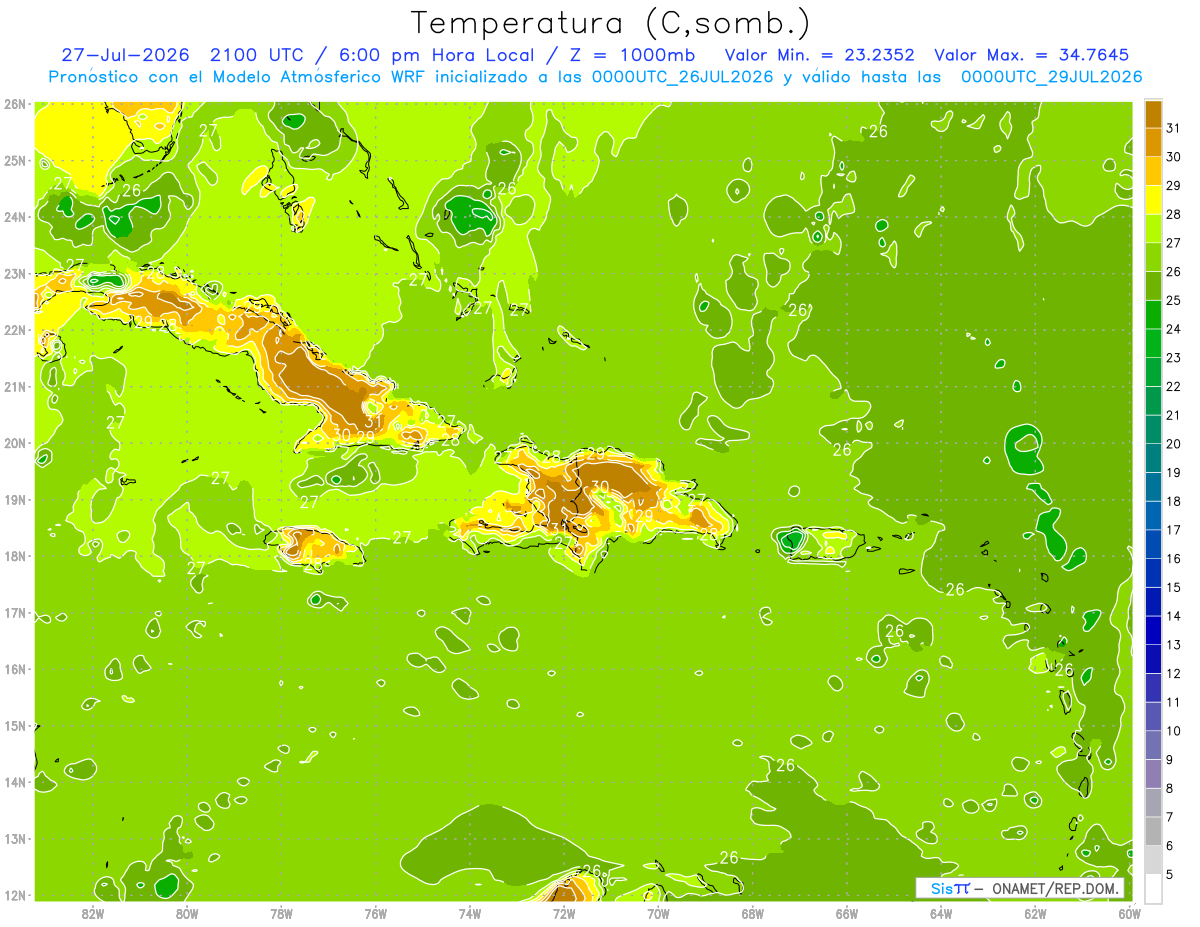Click the "62W" longitude axis label
1200x927 pixels.
1035,913
